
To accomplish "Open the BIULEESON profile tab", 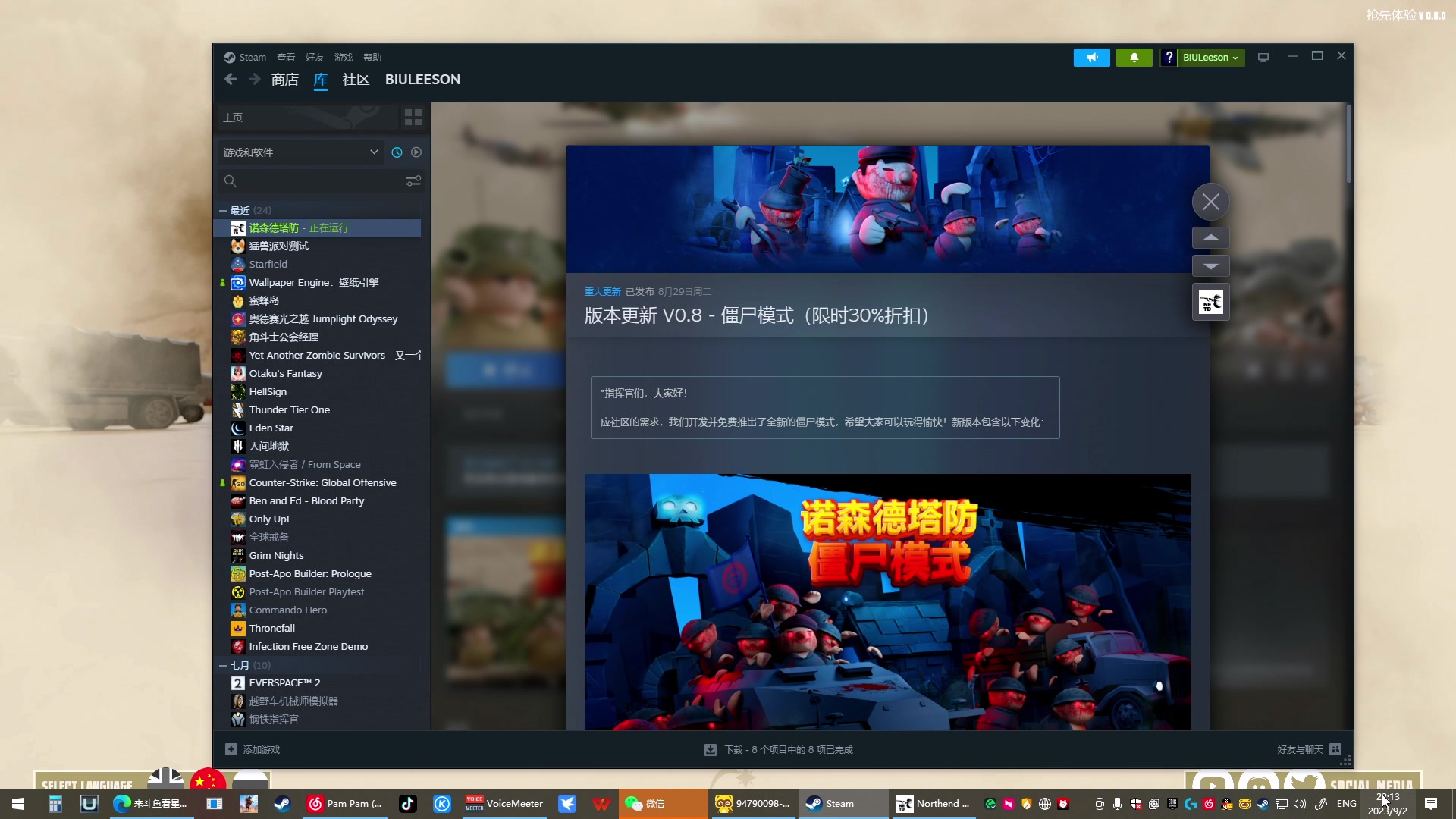I will pyautogui.click(x=422, y=79).
